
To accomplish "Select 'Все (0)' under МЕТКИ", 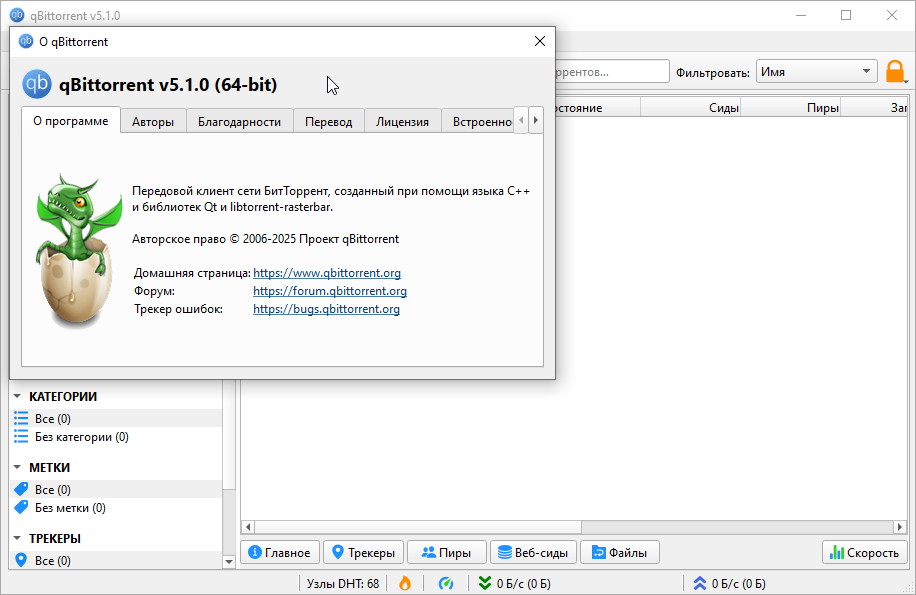I will 116,489.
